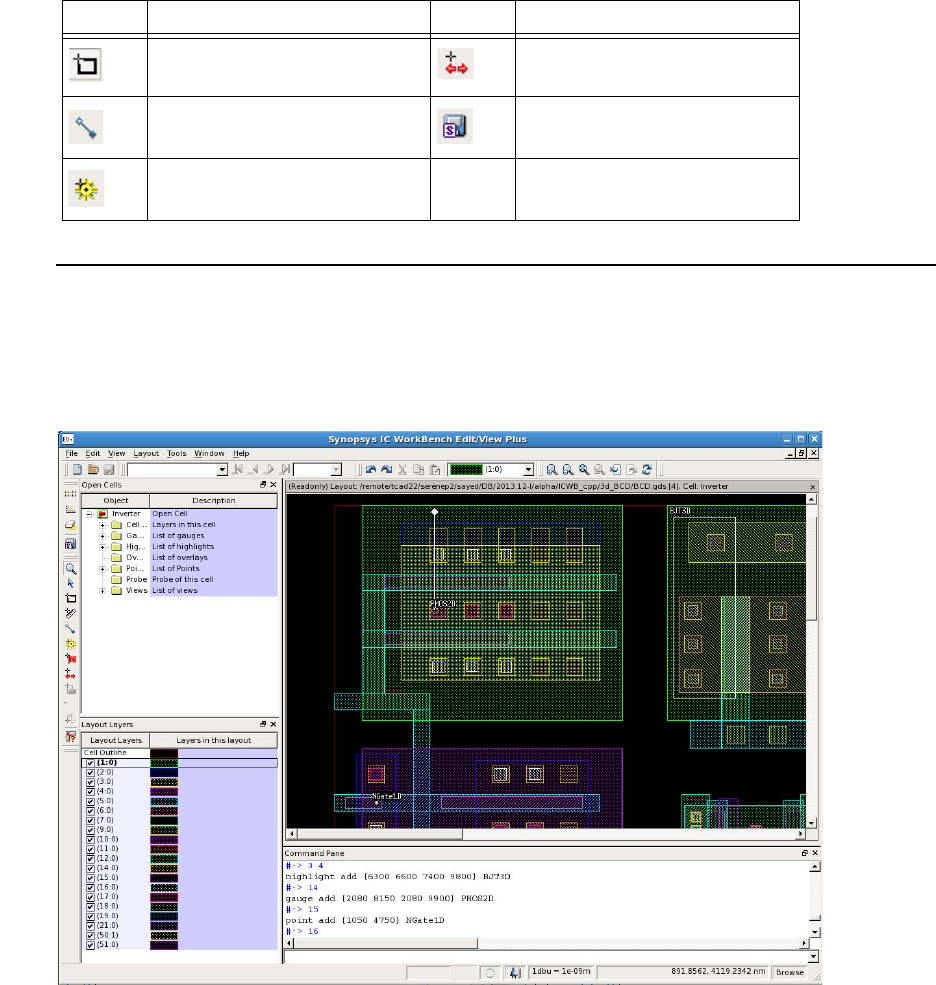
Task: Toggle the (7:0) layer checkbox
Action: point(90,820)
